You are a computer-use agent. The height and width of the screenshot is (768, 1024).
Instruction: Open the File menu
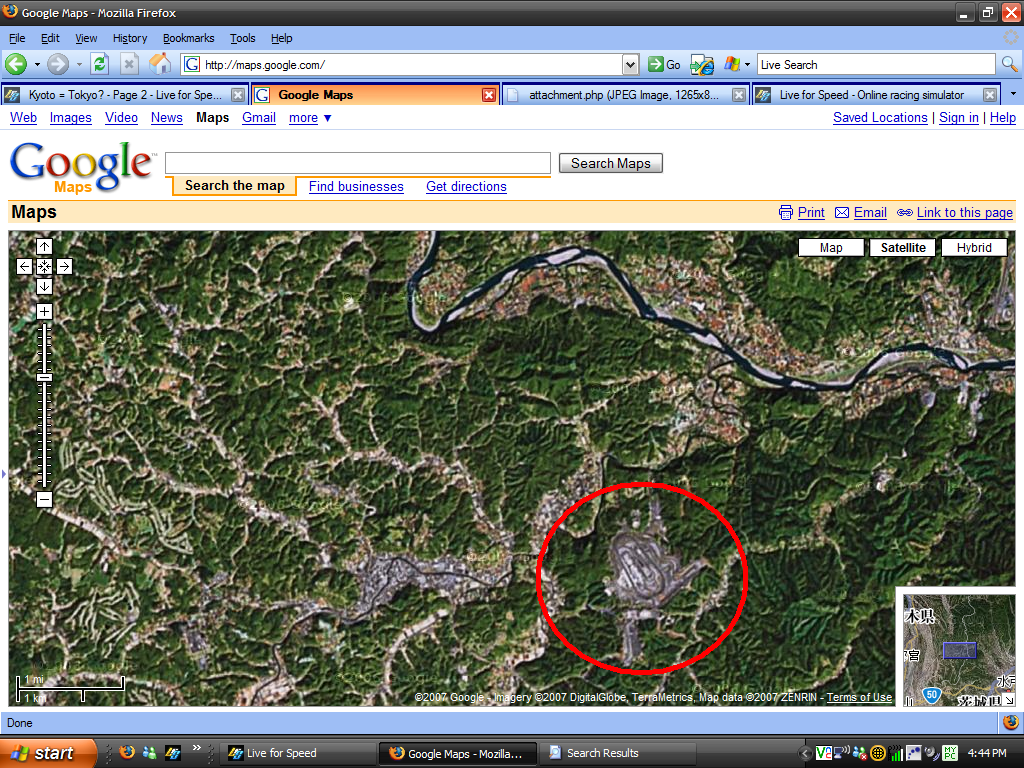17,39
